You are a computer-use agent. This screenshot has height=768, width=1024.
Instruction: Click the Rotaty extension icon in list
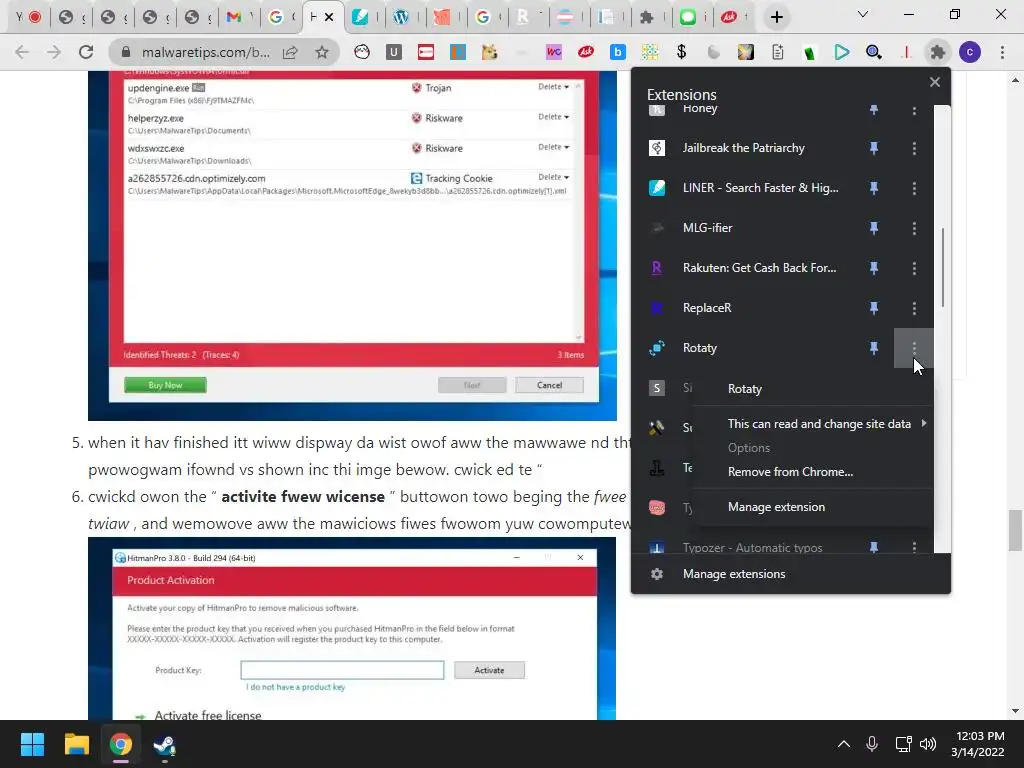coord(657,348)
